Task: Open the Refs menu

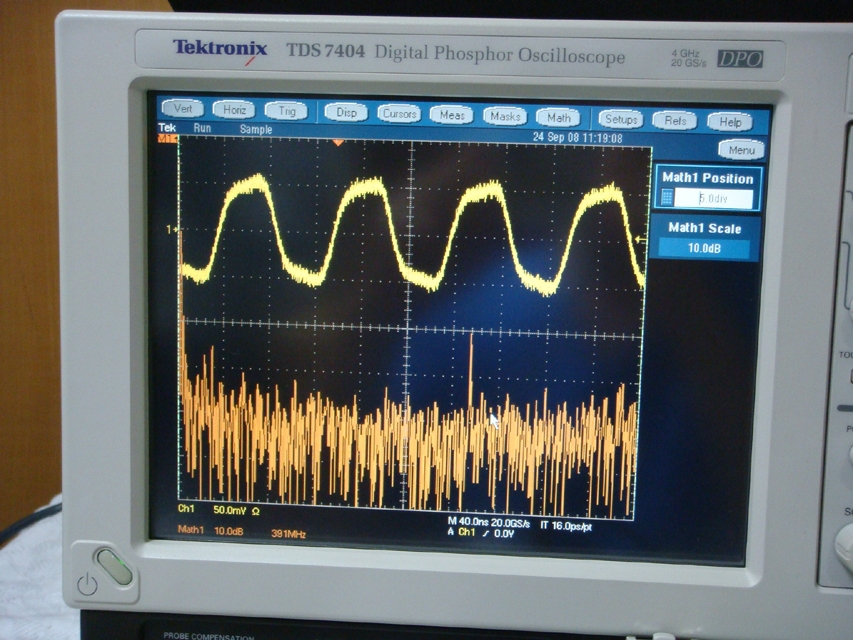Action: [675, 121]
